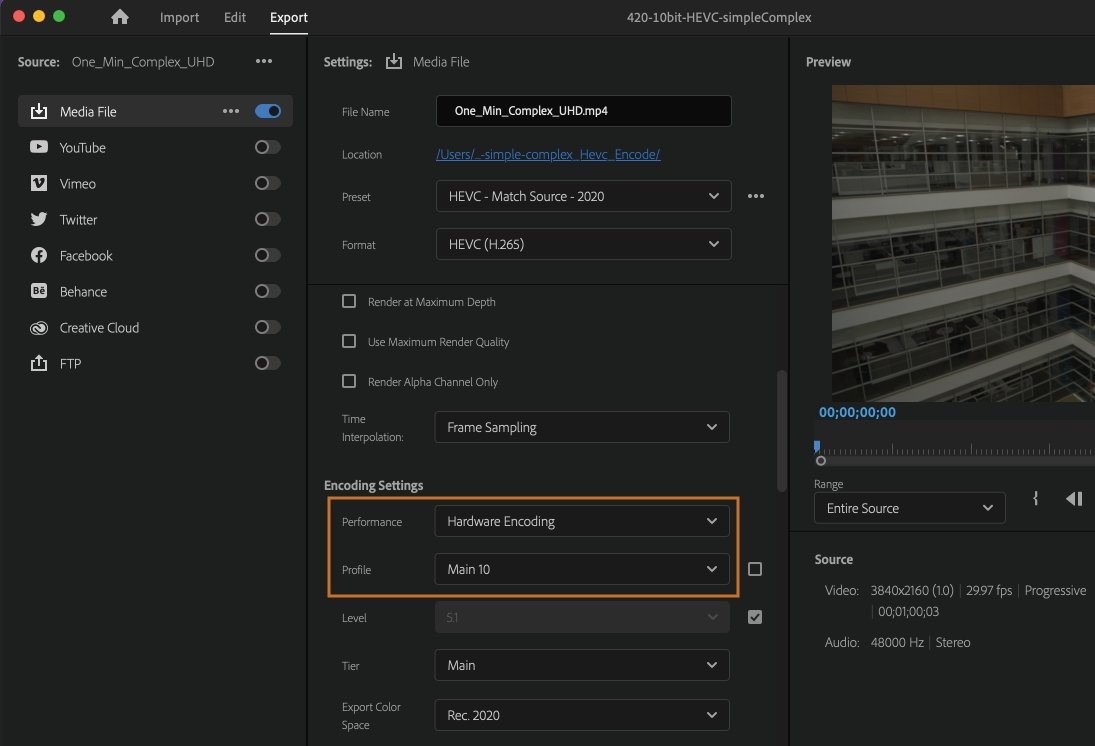Click the FTP upload icon
The image size is (1095, 746).
[x=39, y=363]
